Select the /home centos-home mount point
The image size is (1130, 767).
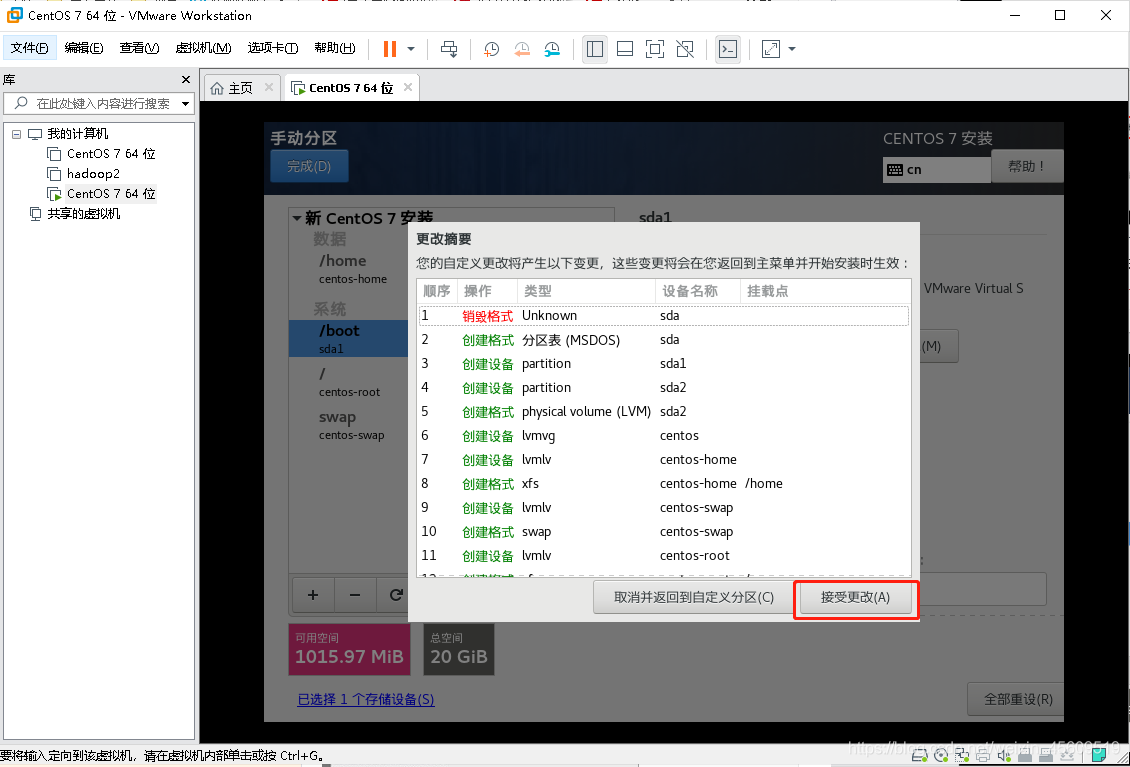pyautogui.click(x=348, y=268)
